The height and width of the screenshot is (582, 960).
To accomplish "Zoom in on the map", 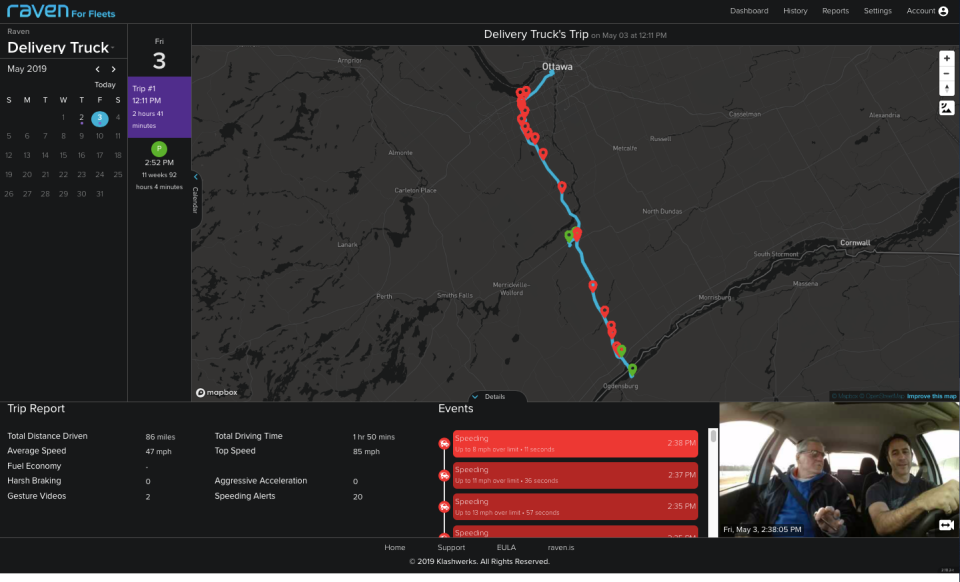I will [x=947, y=58].
